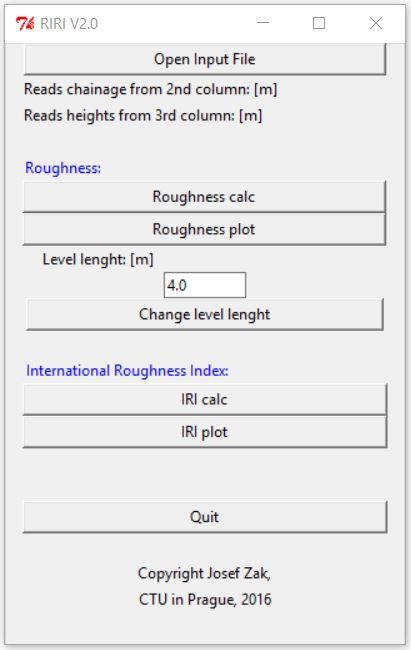Show the Roughness plot
This screenshot has width=411, height=650.
tap(204, 229)
